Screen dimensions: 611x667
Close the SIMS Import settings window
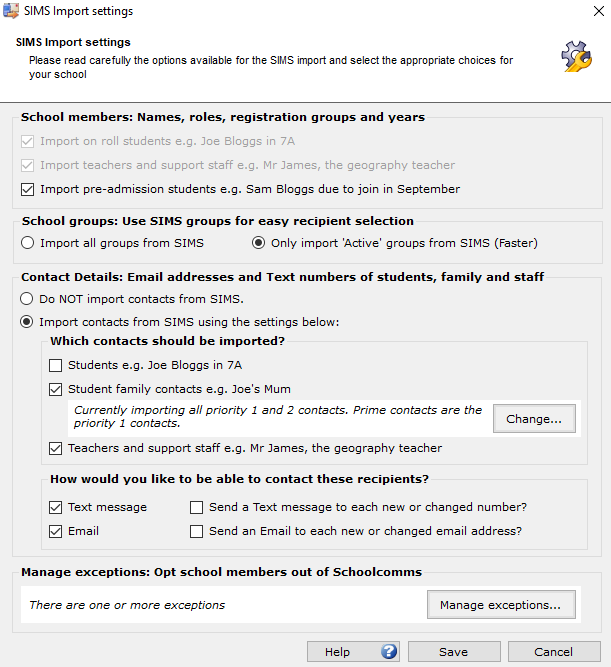(589, 11)
